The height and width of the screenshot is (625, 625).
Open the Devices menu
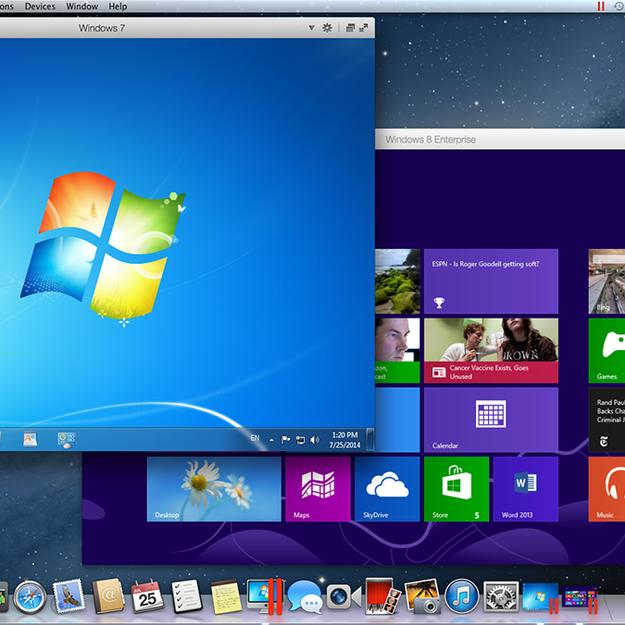pyautogui.click(x=40, y=6)
